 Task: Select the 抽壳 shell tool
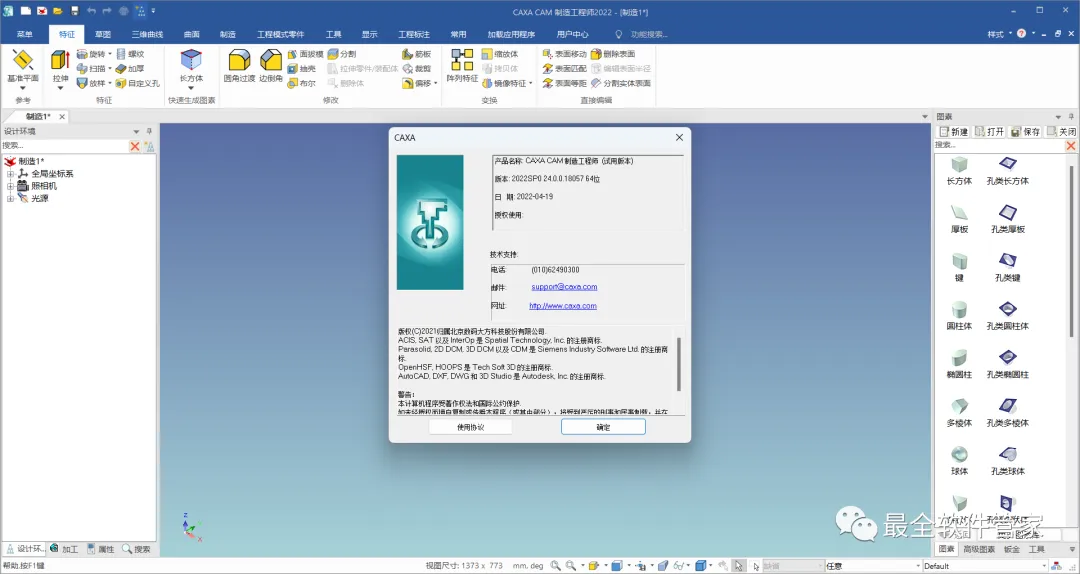[x=302, y=68]
